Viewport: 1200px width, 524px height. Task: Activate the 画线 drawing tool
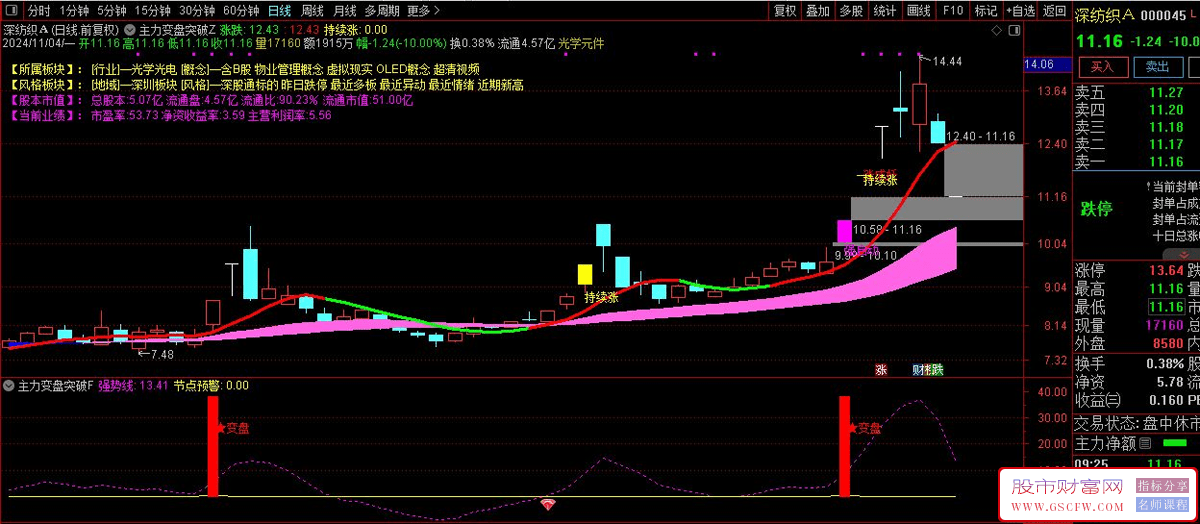pos(917,11)
